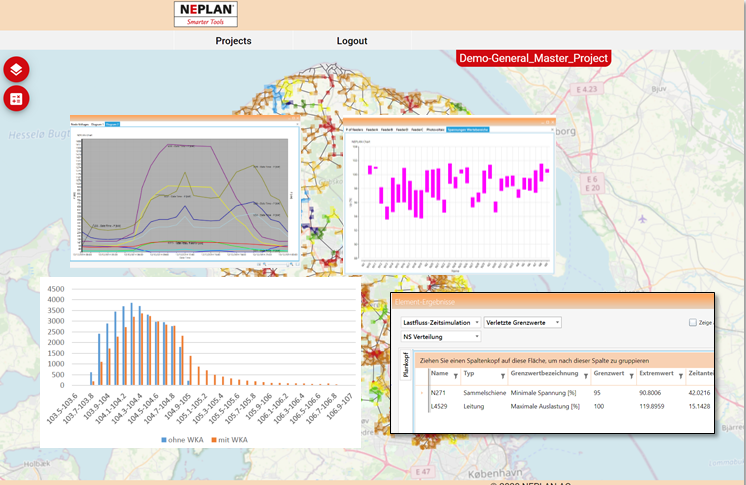Filter the Grenzwertbezeichnung column
Viewport: 746px width, 485px height.
[586, 376]
